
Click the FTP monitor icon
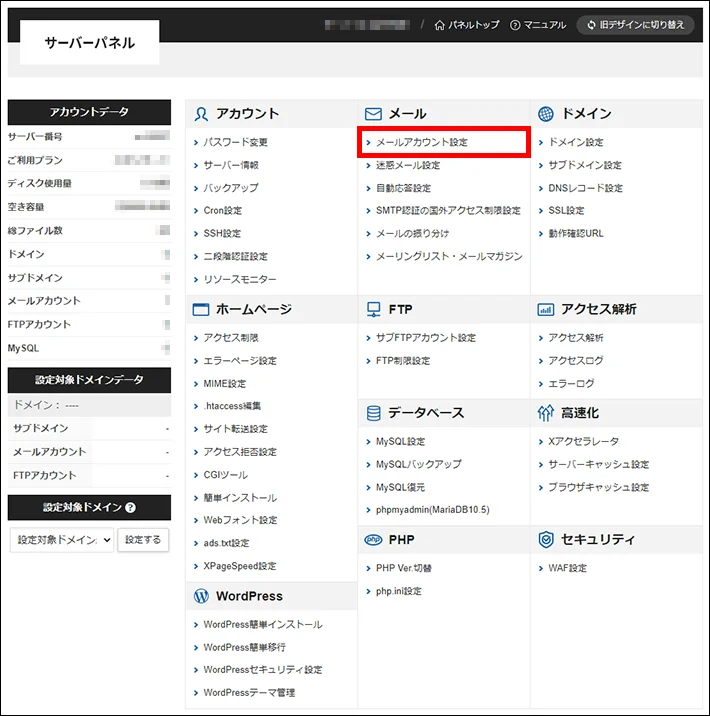coord(373,309)
